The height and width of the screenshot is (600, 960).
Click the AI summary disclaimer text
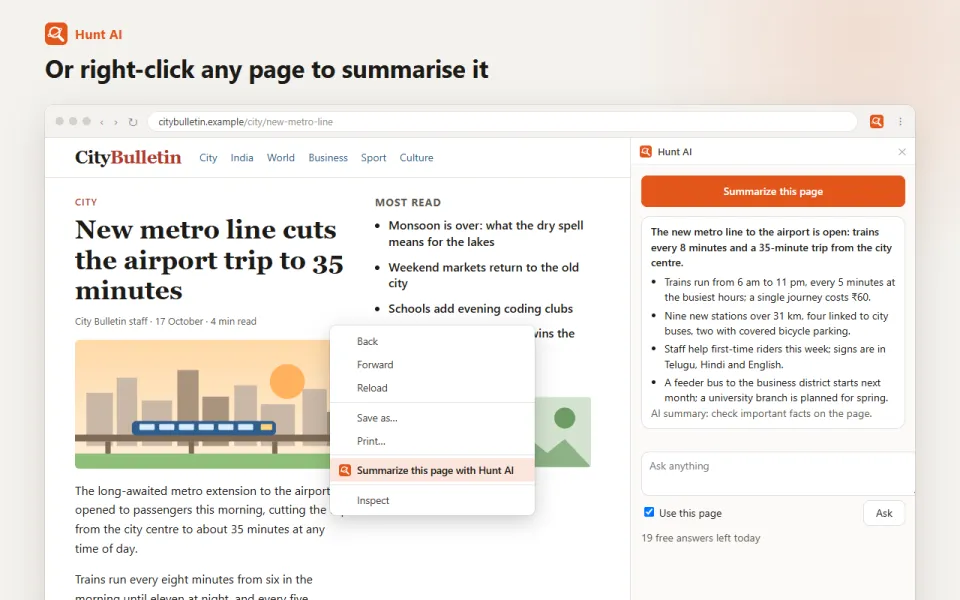(x=760, y=413)
